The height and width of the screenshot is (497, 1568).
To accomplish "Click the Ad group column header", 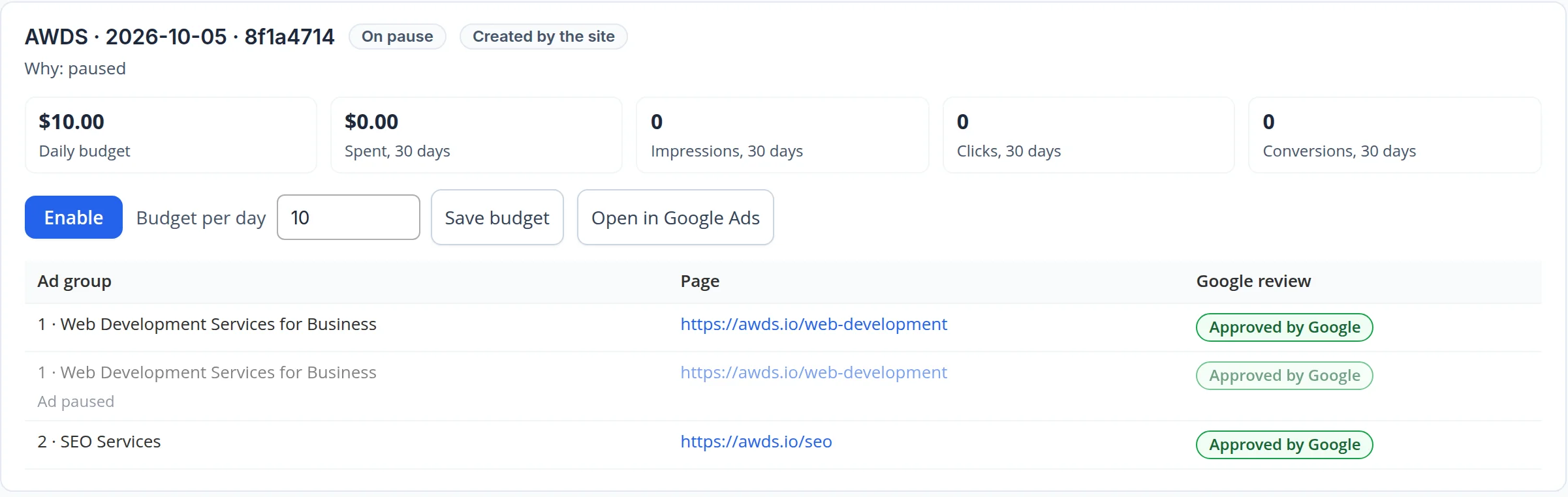I will pyautogui.click(x=74, y=281).
